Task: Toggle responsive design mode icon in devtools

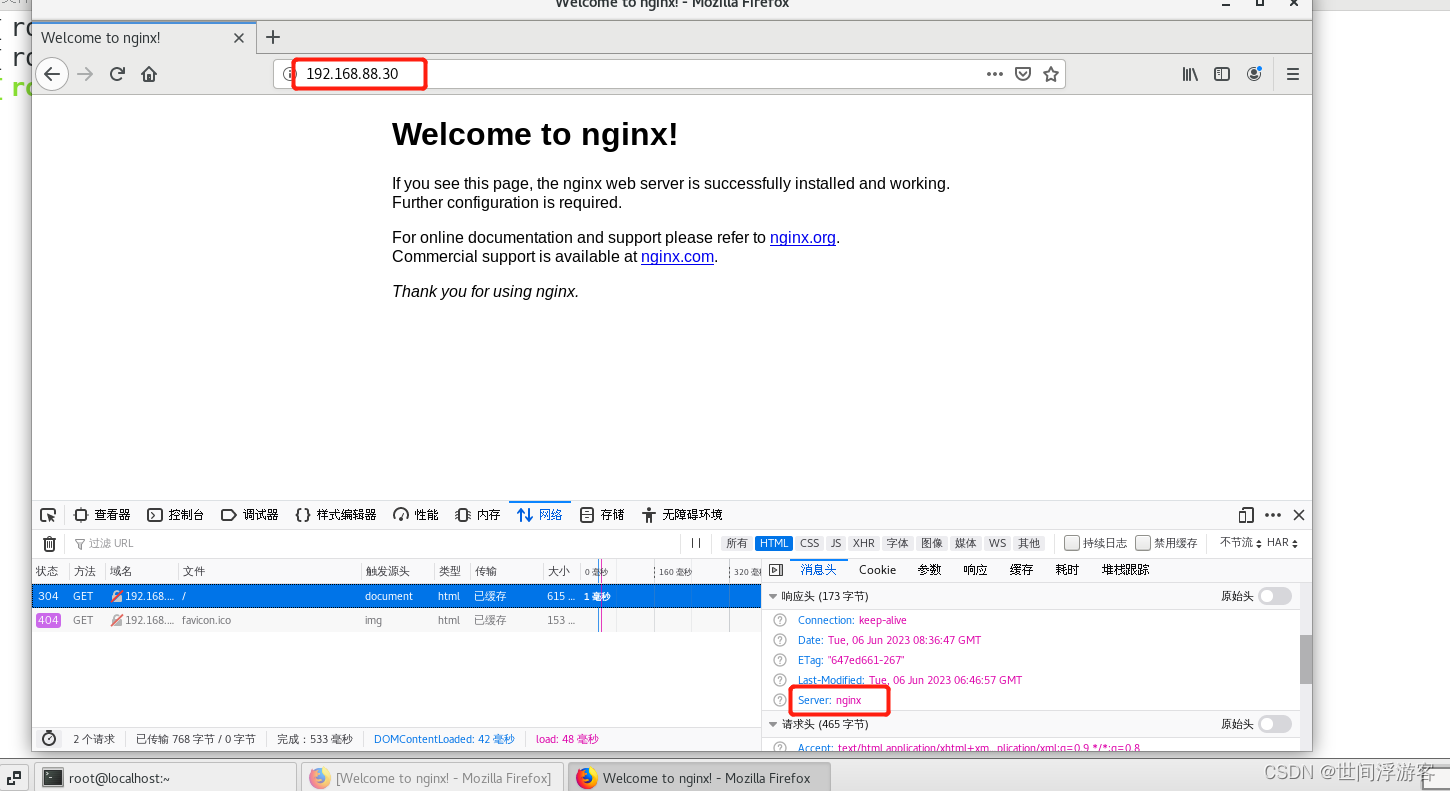Action: click(x=1246, y=515)
